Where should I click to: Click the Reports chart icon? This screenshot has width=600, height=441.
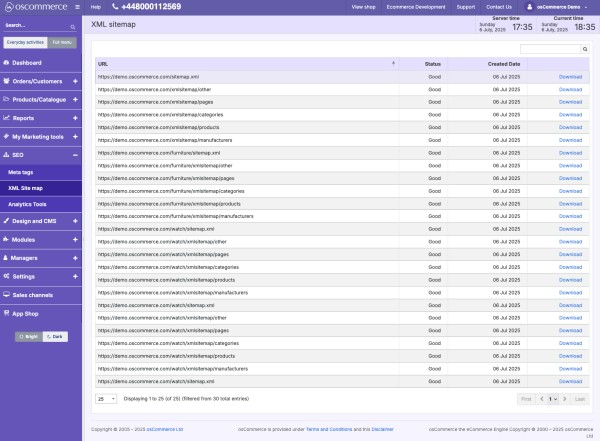(x=6, y=118)
